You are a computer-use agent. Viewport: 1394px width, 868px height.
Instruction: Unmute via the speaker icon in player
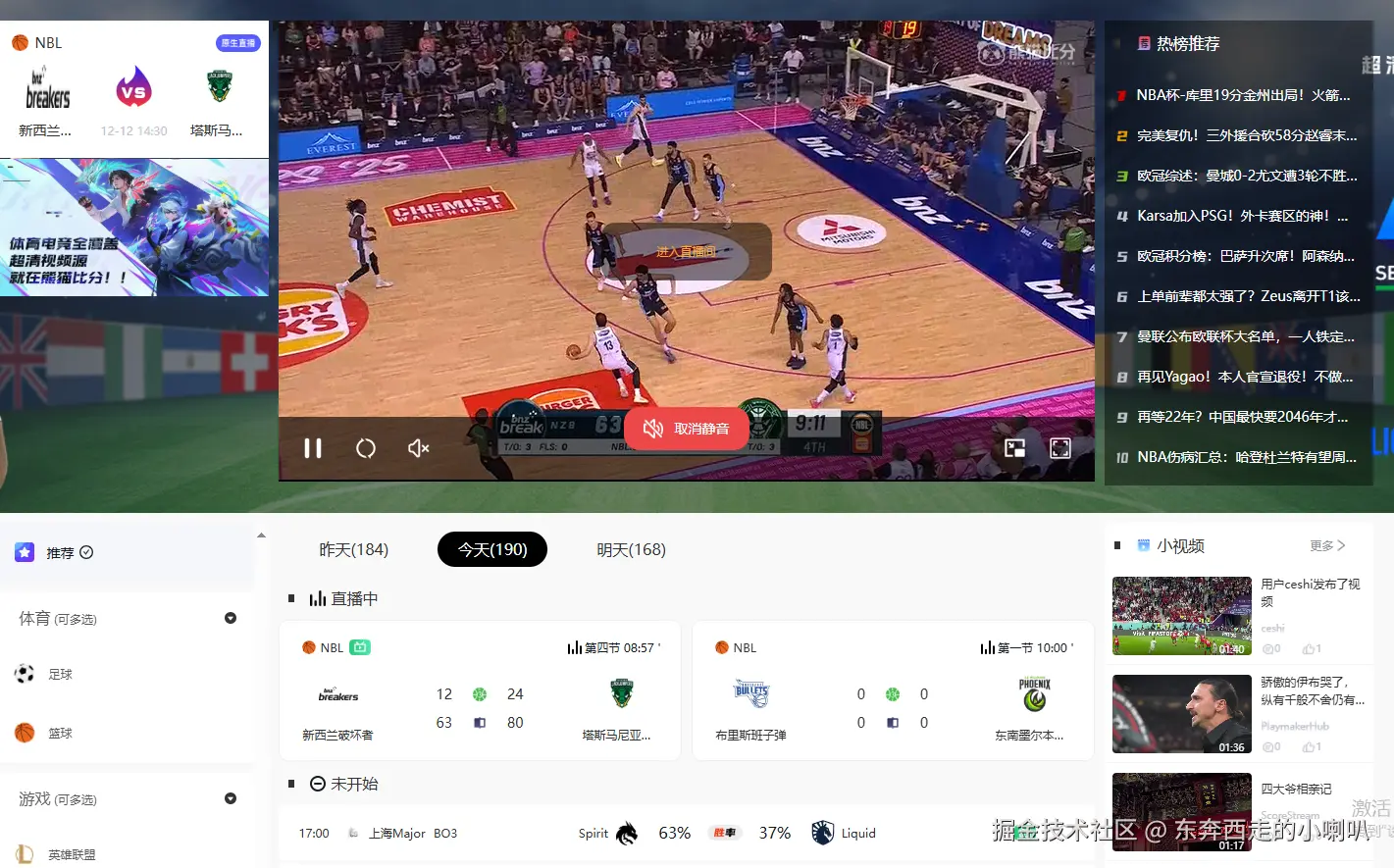click(417, 448)
